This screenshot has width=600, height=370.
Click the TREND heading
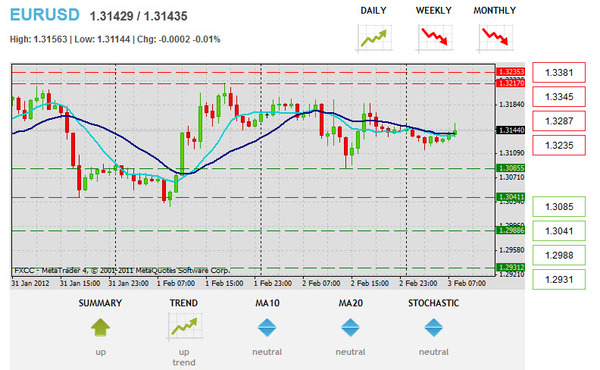(x=184, y=303)
